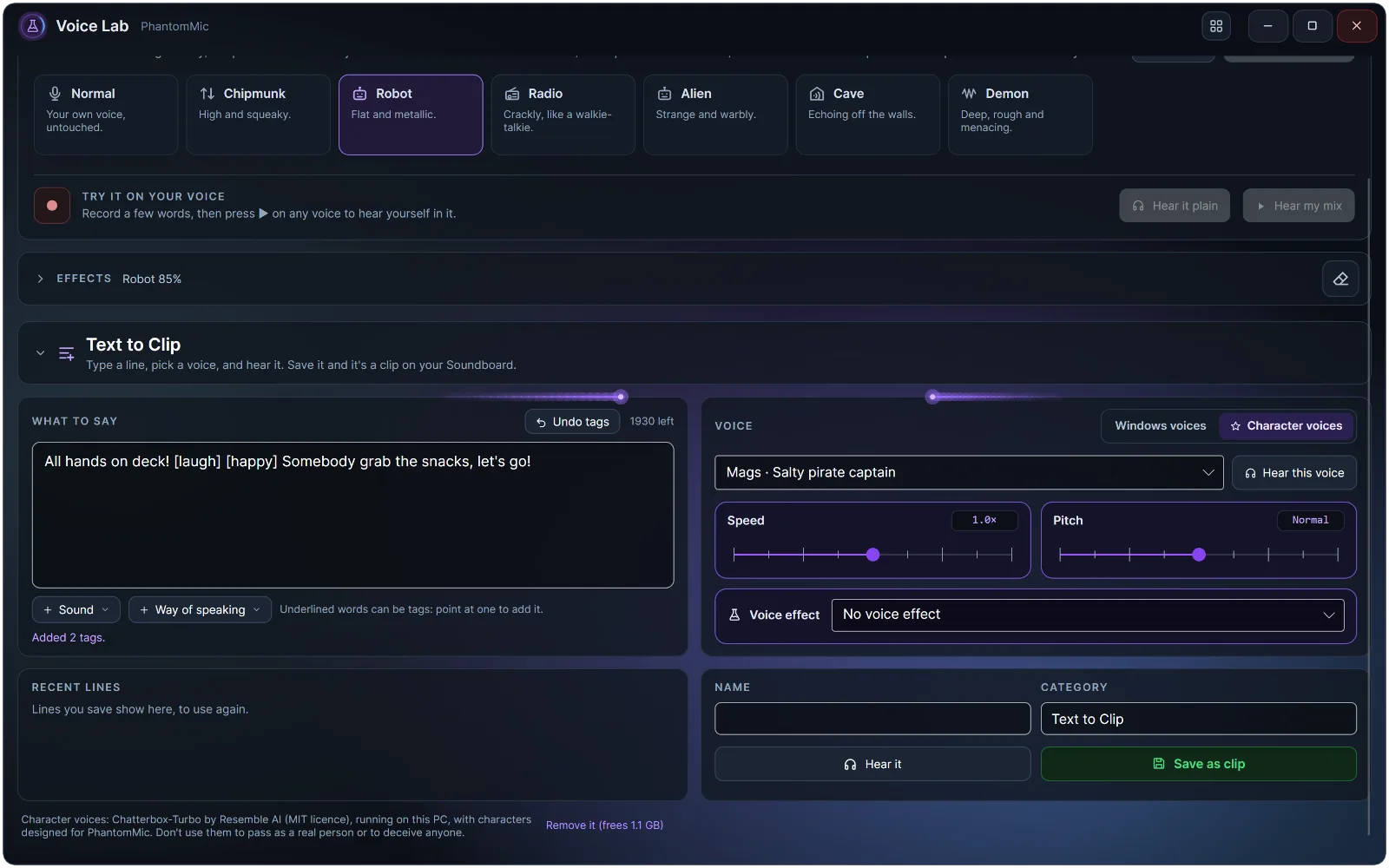Select the Chipmunk voice preset
Viewport: 1389px width, 868px height.
click(x=258, y=115)
